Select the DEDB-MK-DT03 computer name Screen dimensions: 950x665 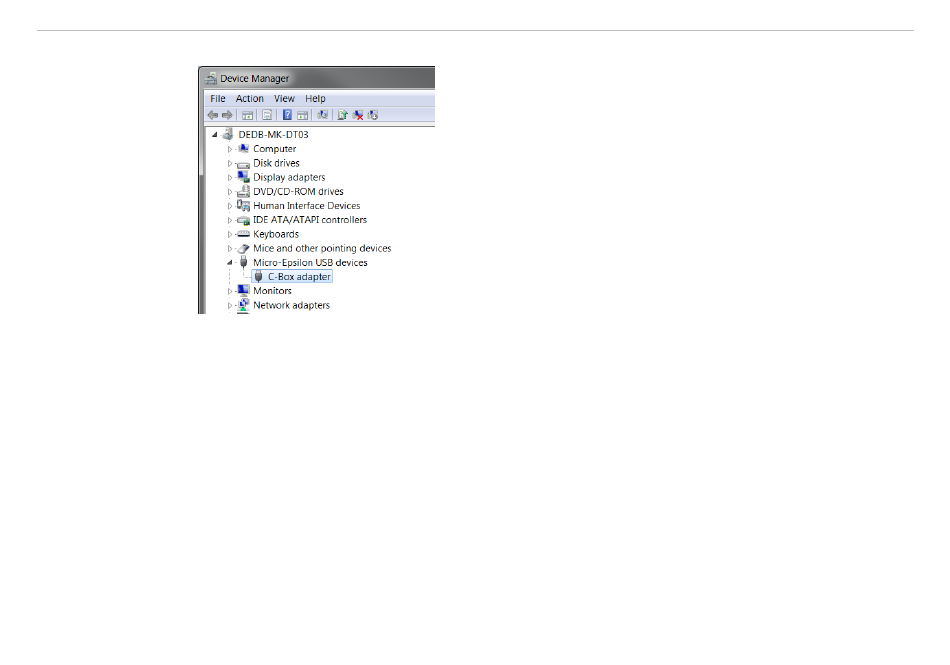click(x=273, y=134)
